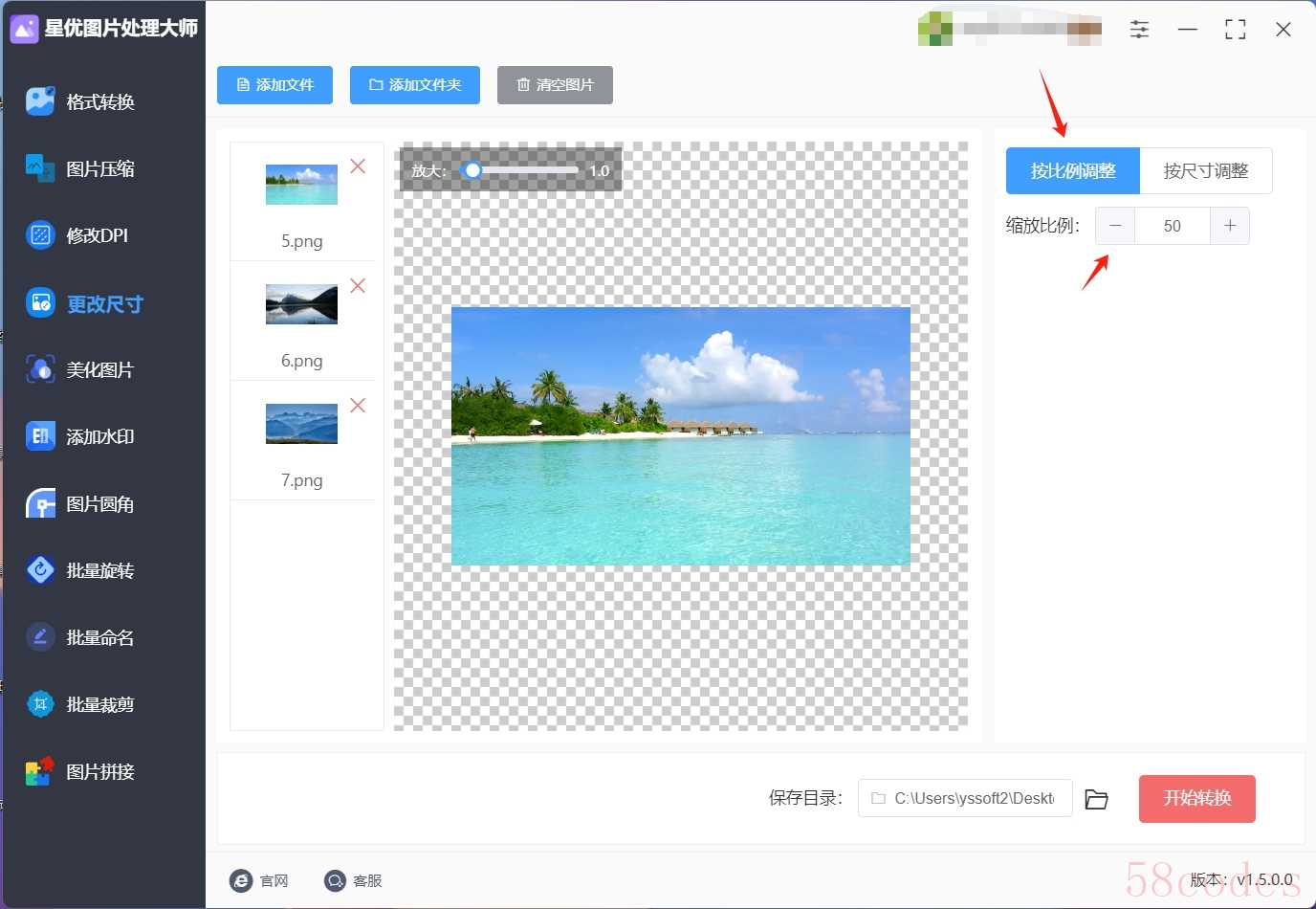Select the 5.png thumbnail
Viewport: 1316px width, 909px height.
pos(301,185)
